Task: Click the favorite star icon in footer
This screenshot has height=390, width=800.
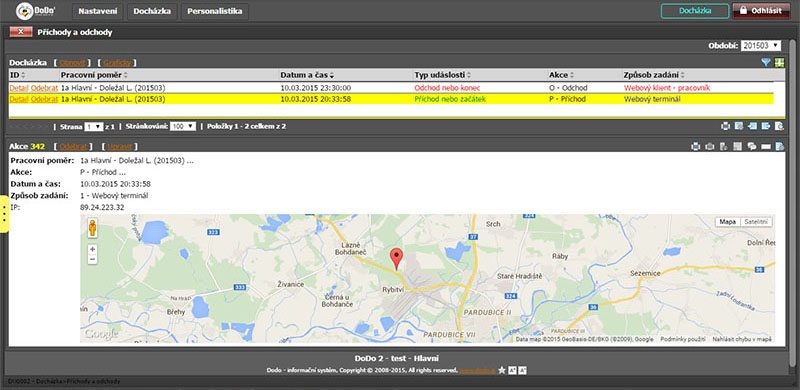Action: [502, 370]
